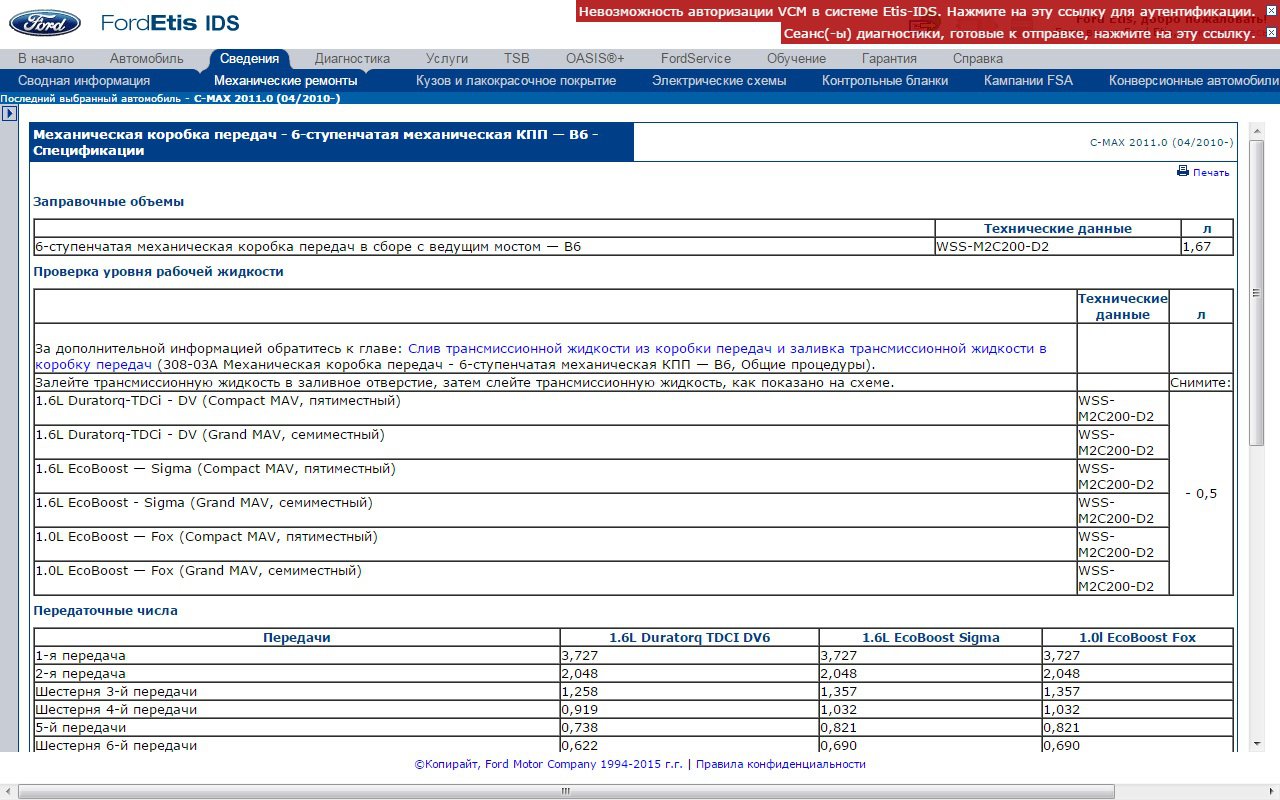Click the Печать print link
The height and width of the screenshot is (800, 1280).
[1211, 172]
